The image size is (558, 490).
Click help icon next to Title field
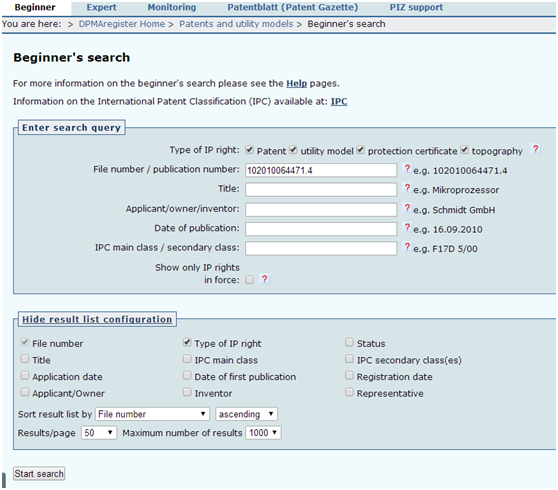(x=407, y=188)
